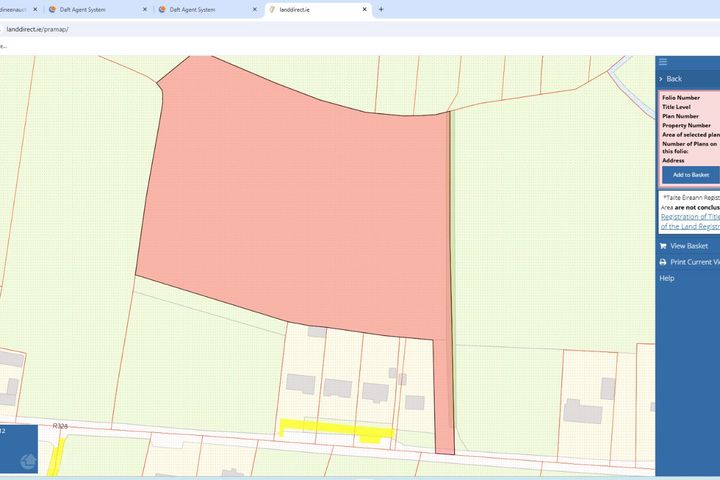The width and height of the screenshot is (720, 480).
Task: Click the R328 road label
Action: (60, 426)
